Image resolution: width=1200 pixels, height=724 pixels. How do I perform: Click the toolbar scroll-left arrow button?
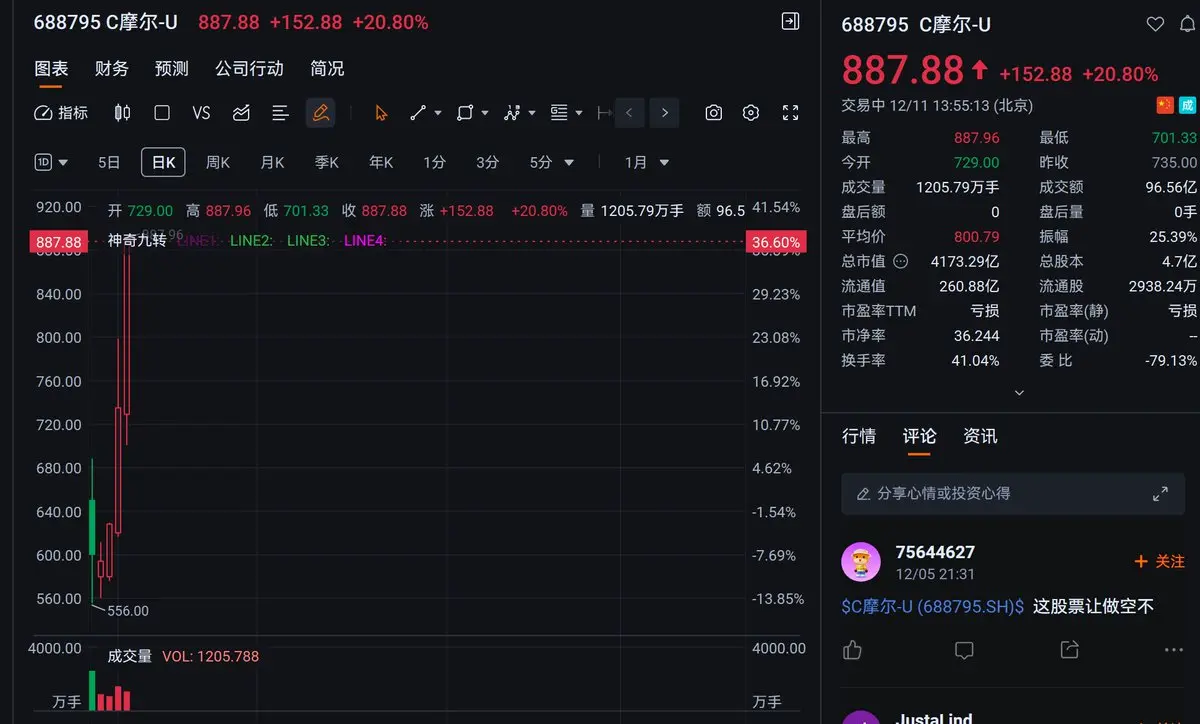pos(629,113)
